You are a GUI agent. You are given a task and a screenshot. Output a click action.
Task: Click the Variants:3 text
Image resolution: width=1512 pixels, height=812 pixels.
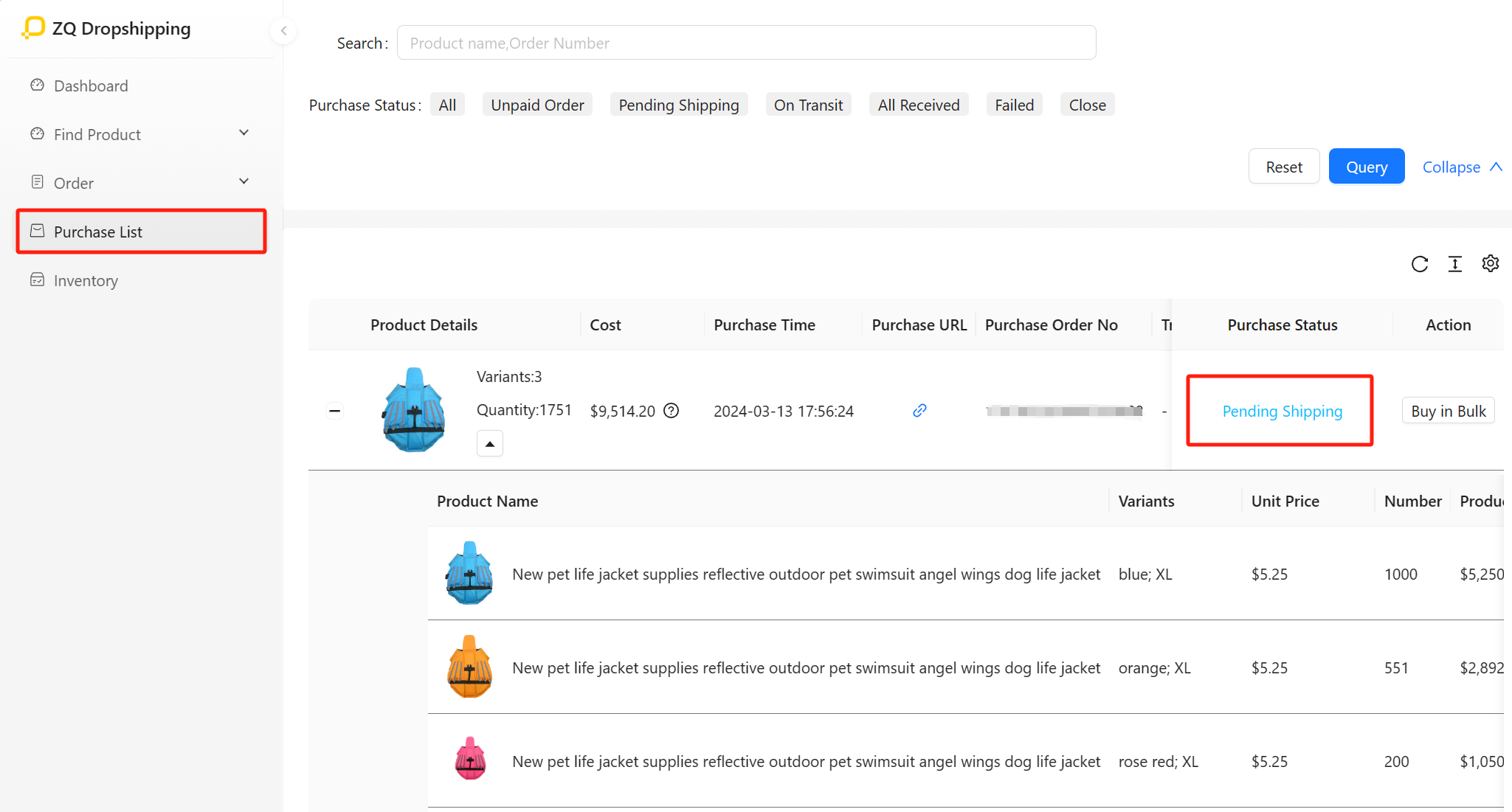(x=509, y=376)
